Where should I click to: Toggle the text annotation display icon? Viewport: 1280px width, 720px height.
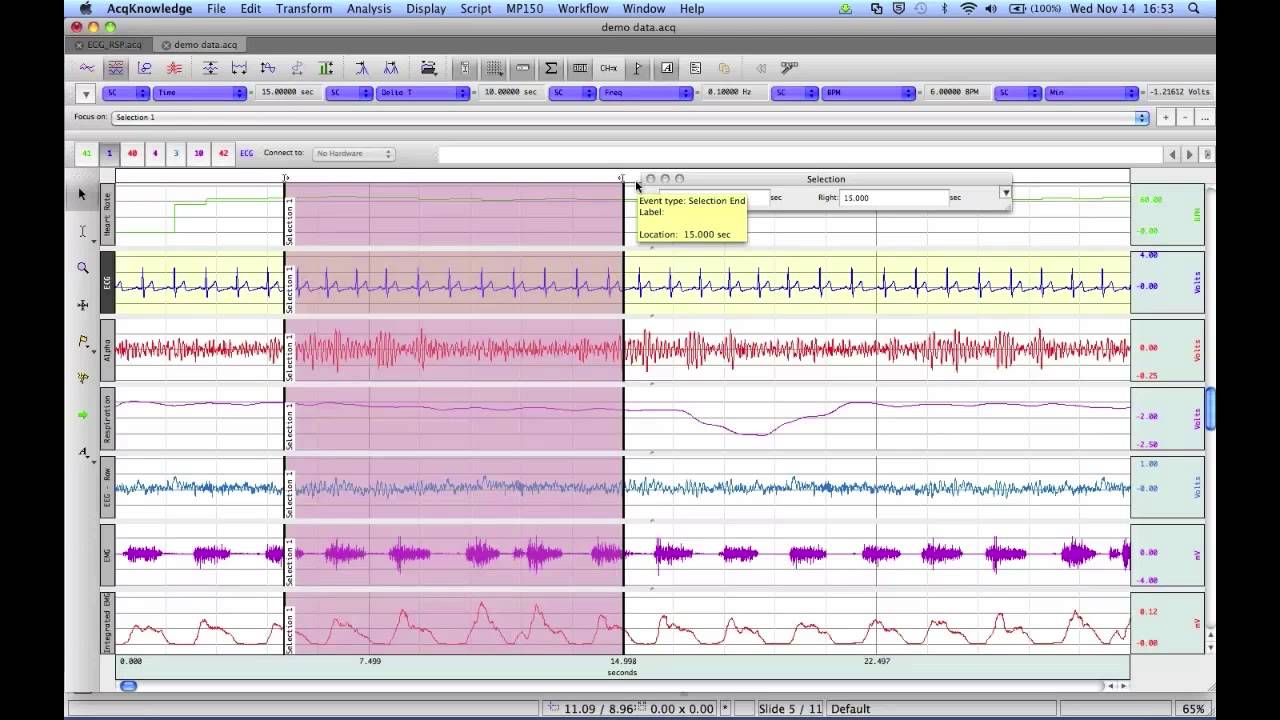point(667,68)
